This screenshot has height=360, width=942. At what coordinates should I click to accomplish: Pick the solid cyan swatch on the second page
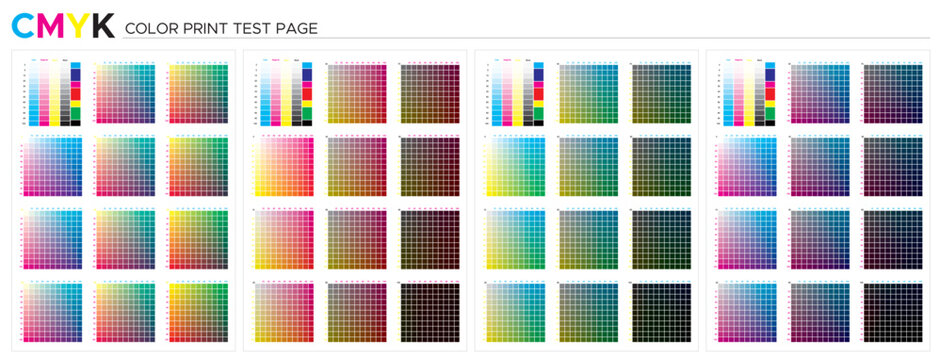[x=307, y=65]
